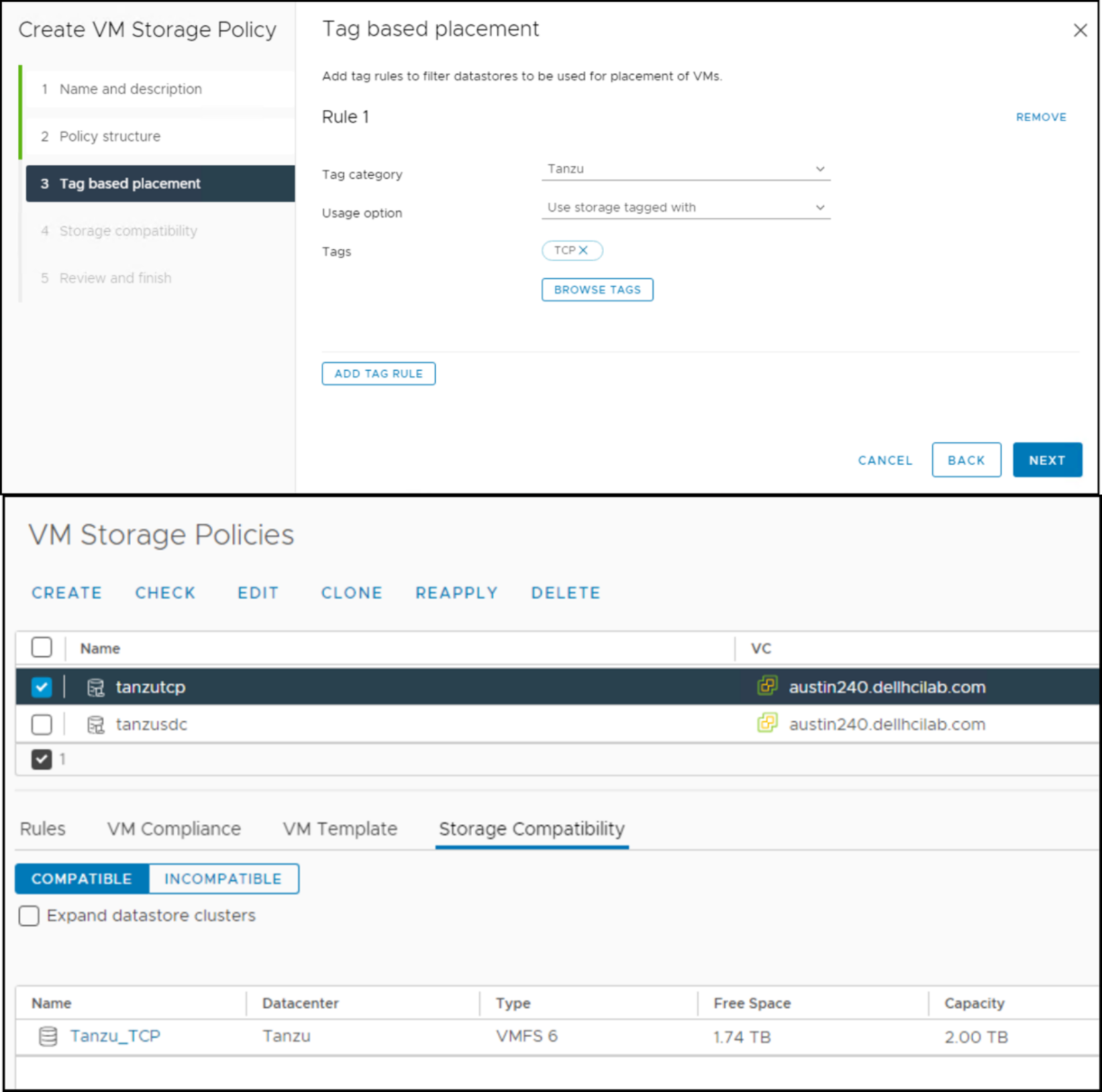Click austin240.dellhcilab.com in tanzusdc row
Screen dimensions: 1102x1092
887,724
